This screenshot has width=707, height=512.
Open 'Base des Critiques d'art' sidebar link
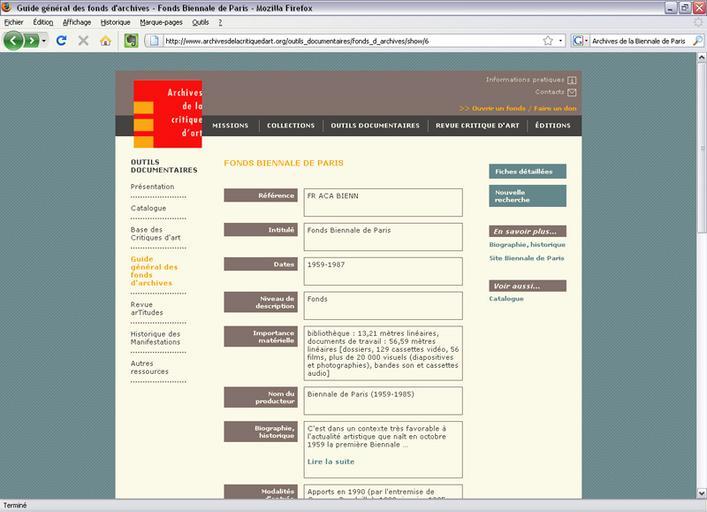click(155, 234)
